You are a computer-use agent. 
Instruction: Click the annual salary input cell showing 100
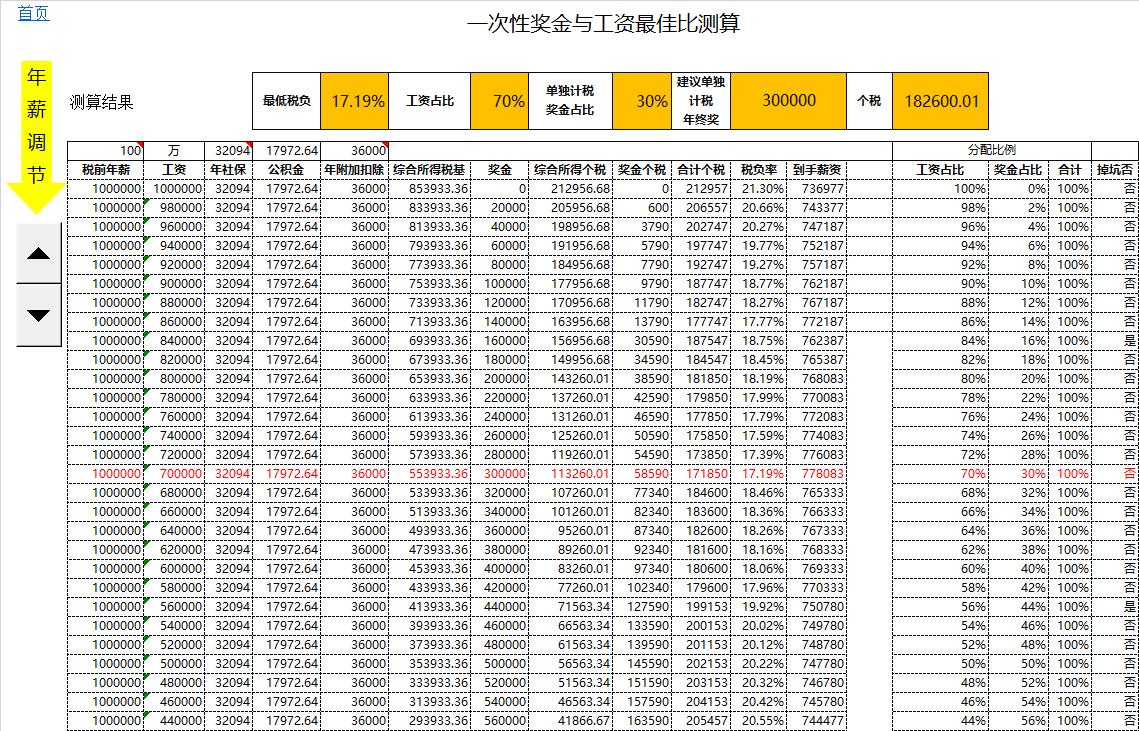pyautogui.click(x=105, y=151)
